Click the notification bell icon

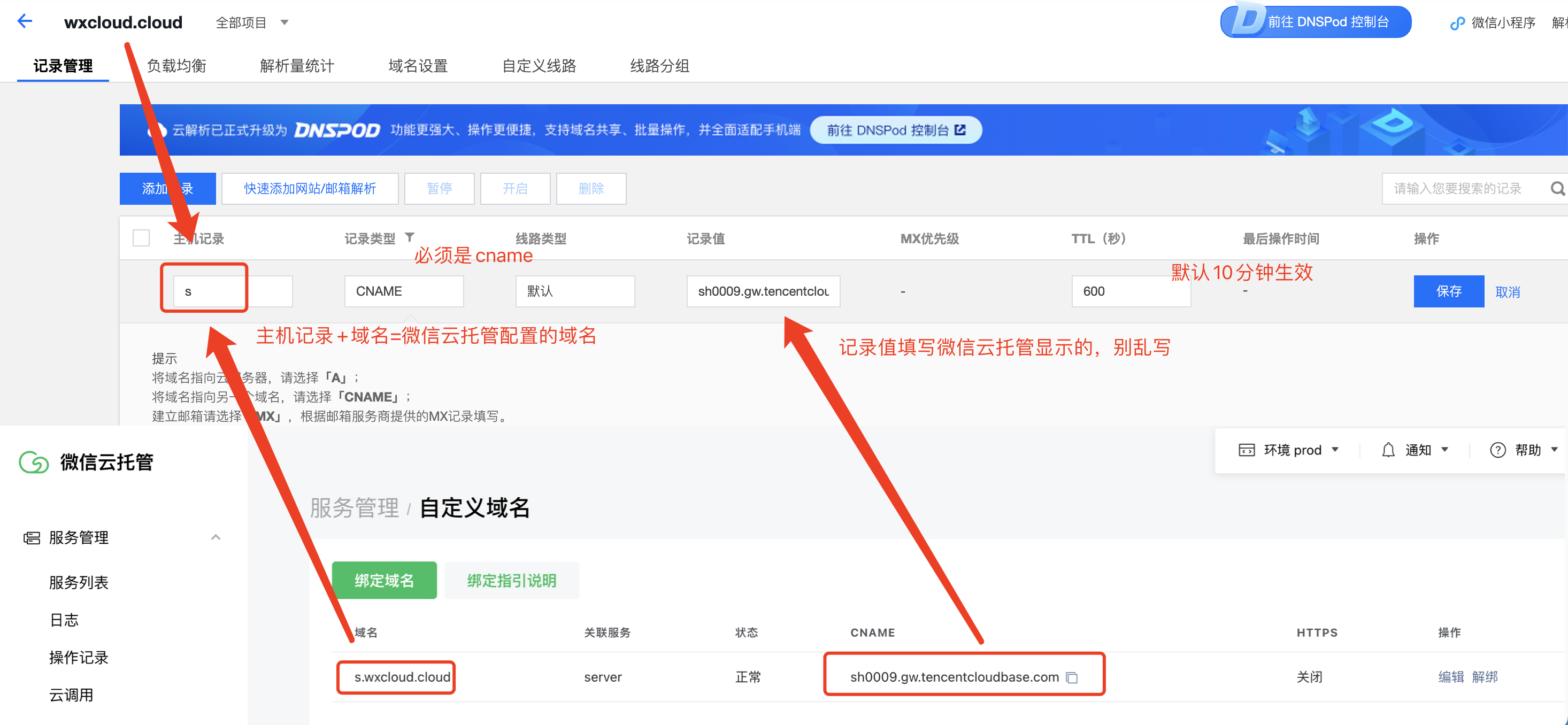point(1388,450)
